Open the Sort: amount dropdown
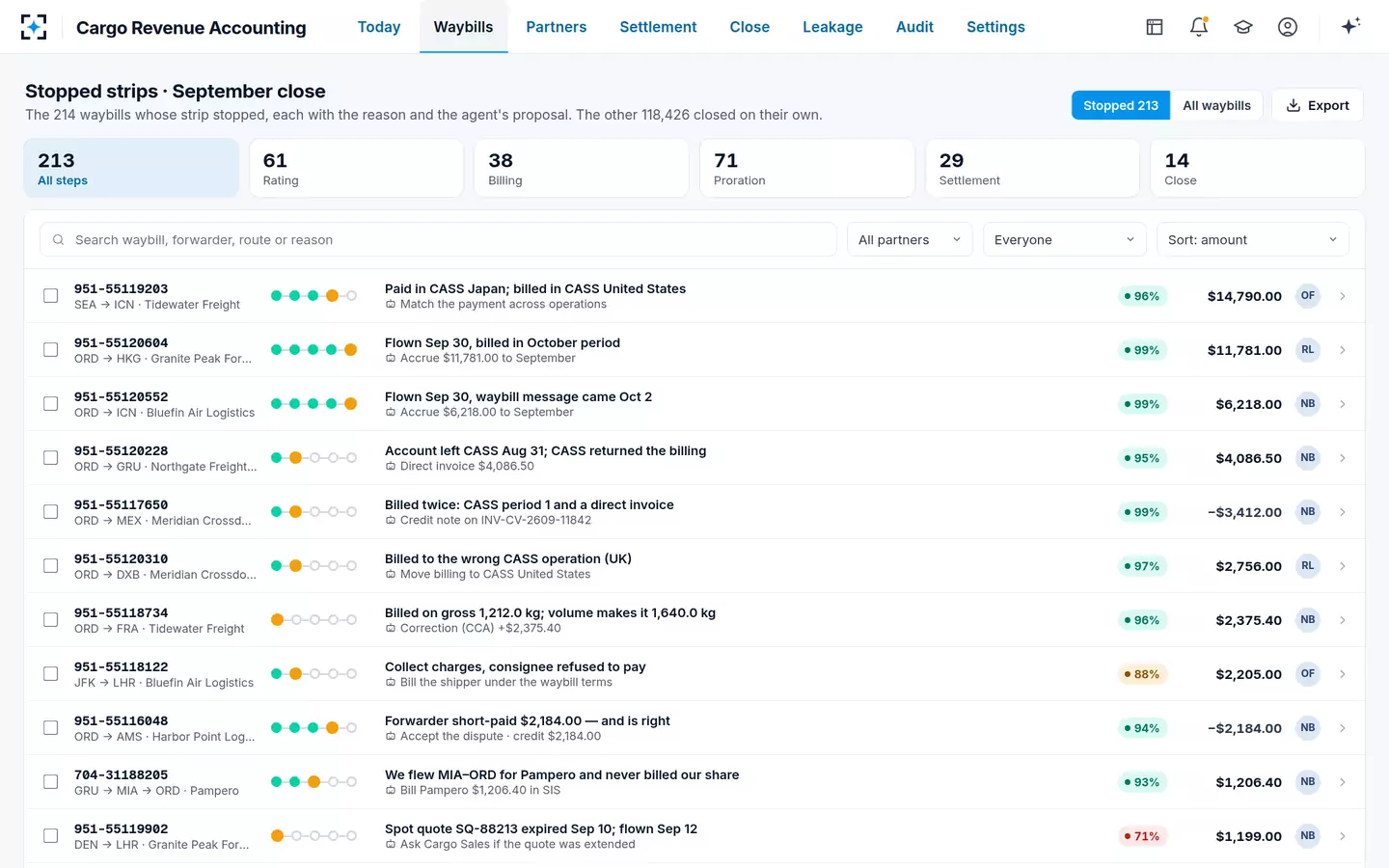1389x868 pixels. coord(1252,240)
